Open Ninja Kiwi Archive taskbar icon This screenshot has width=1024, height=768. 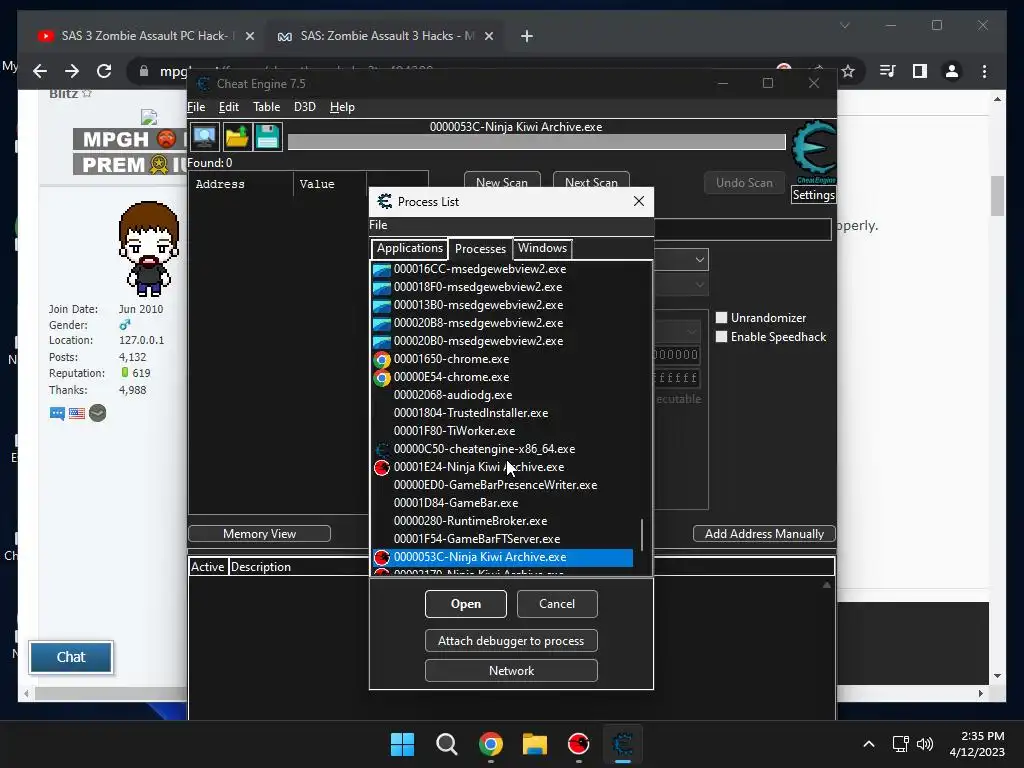click(x=579, y=744)
